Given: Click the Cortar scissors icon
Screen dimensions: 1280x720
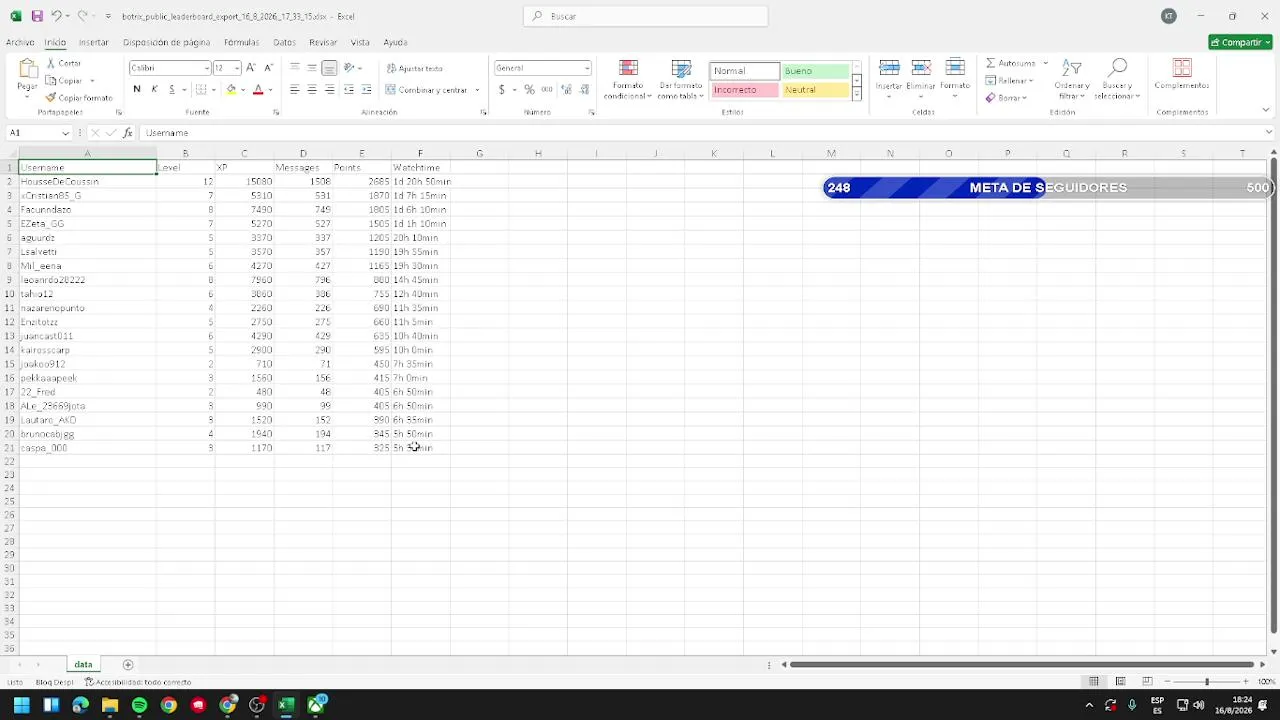Looking at the screenshot, I should tap(51, 64).
